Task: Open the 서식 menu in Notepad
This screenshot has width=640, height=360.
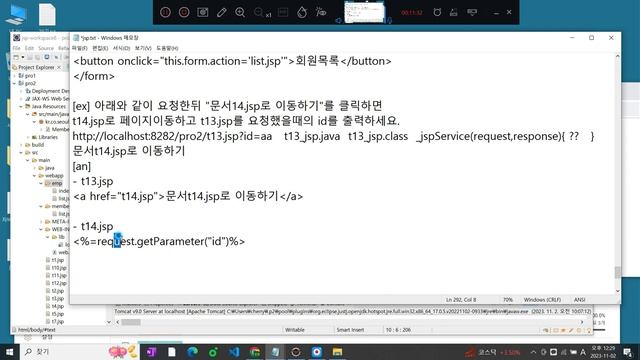Action: (121, 48)
